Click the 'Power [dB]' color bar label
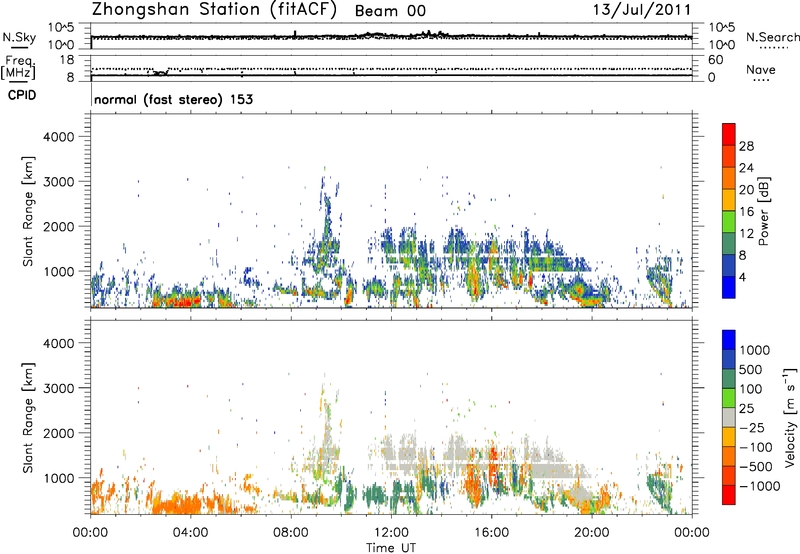 click(763, 211)
